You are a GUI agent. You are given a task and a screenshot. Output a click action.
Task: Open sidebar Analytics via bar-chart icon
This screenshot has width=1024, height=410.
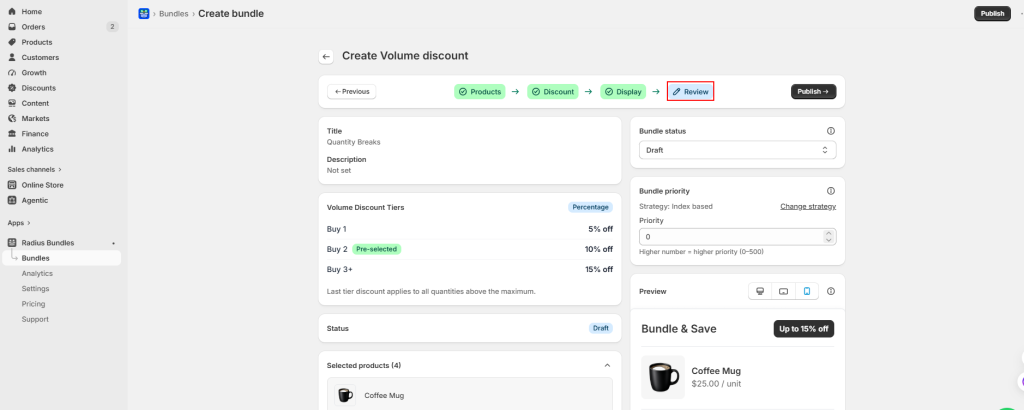[x=12, y=149]
